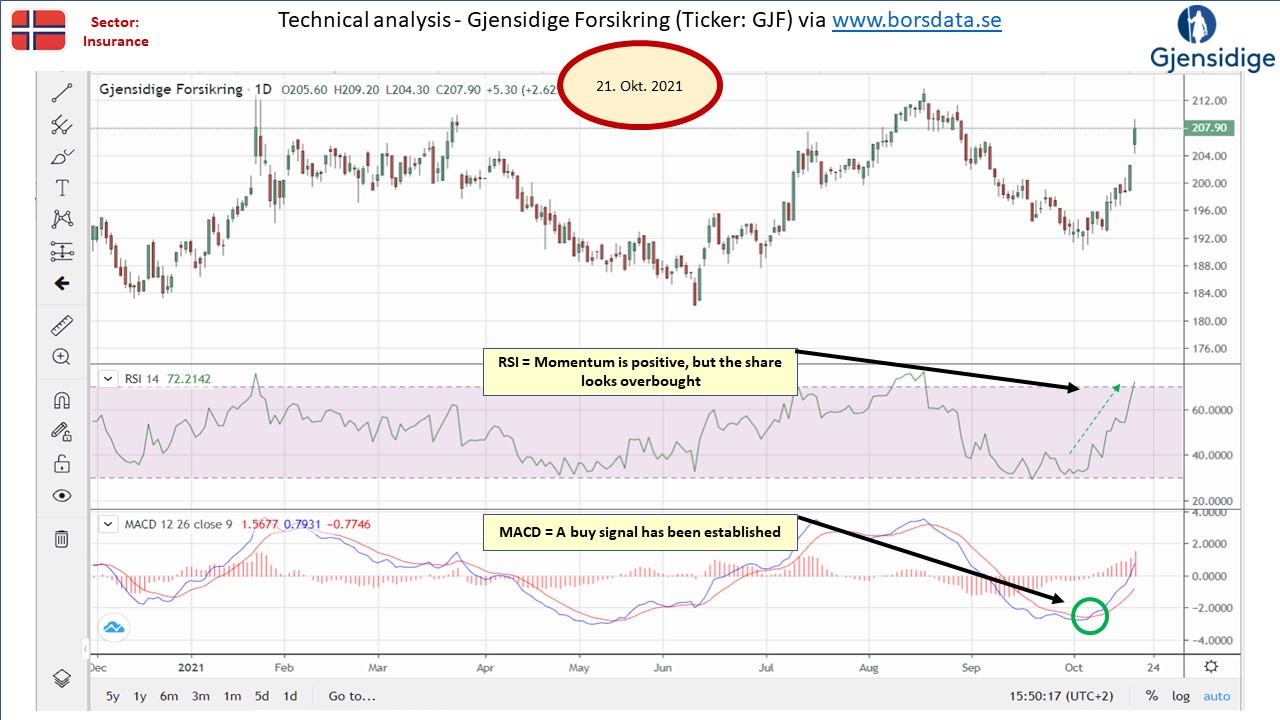Set time range to 3m
Viewport: 1280px width, 720px height.
[x=201, y=696]
